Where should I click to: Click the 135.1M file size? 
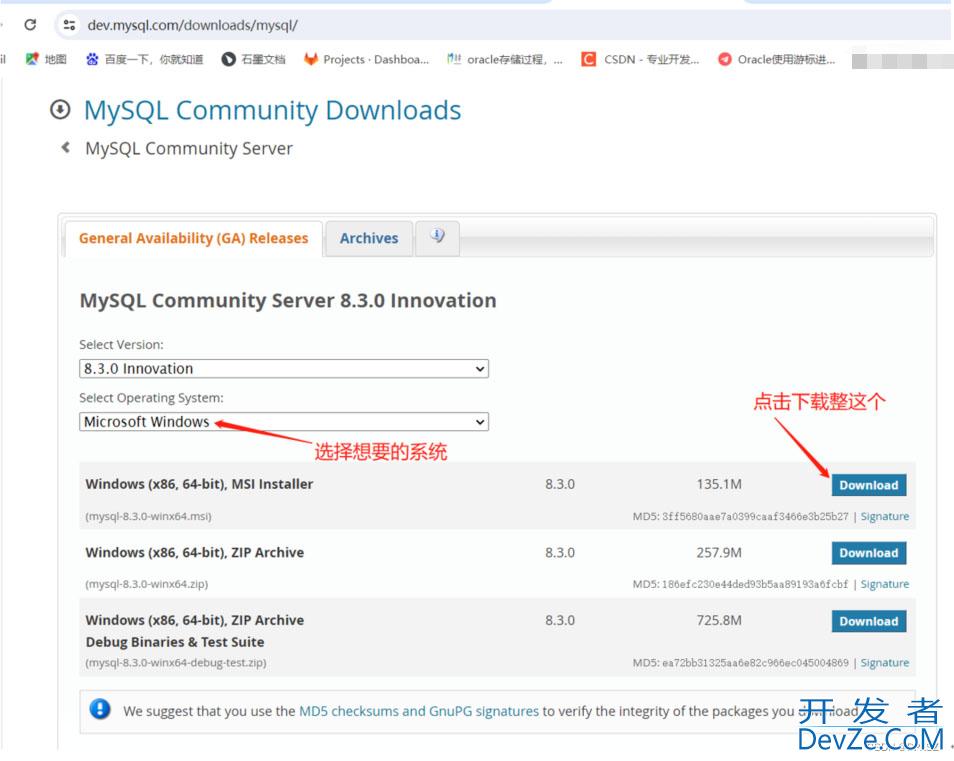719,484
